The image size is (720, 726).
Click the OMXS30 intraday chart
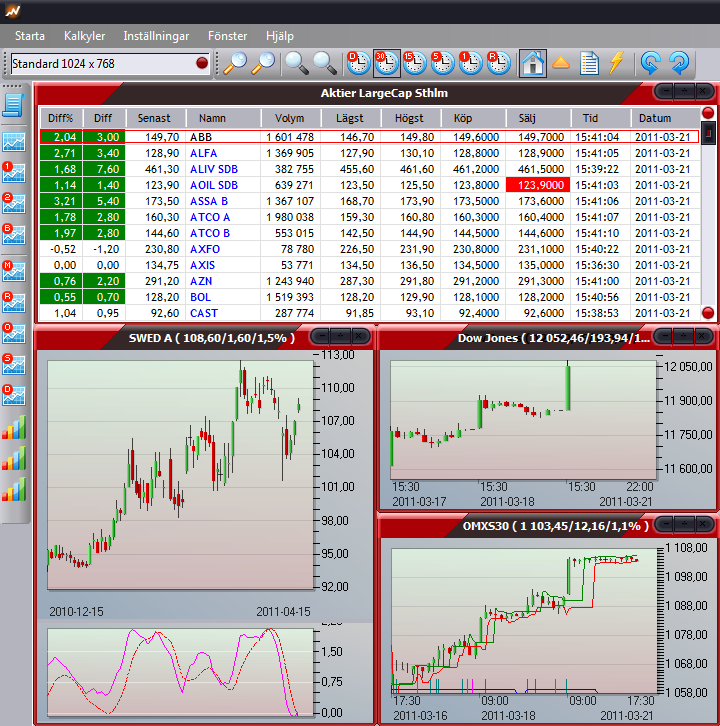524,621
